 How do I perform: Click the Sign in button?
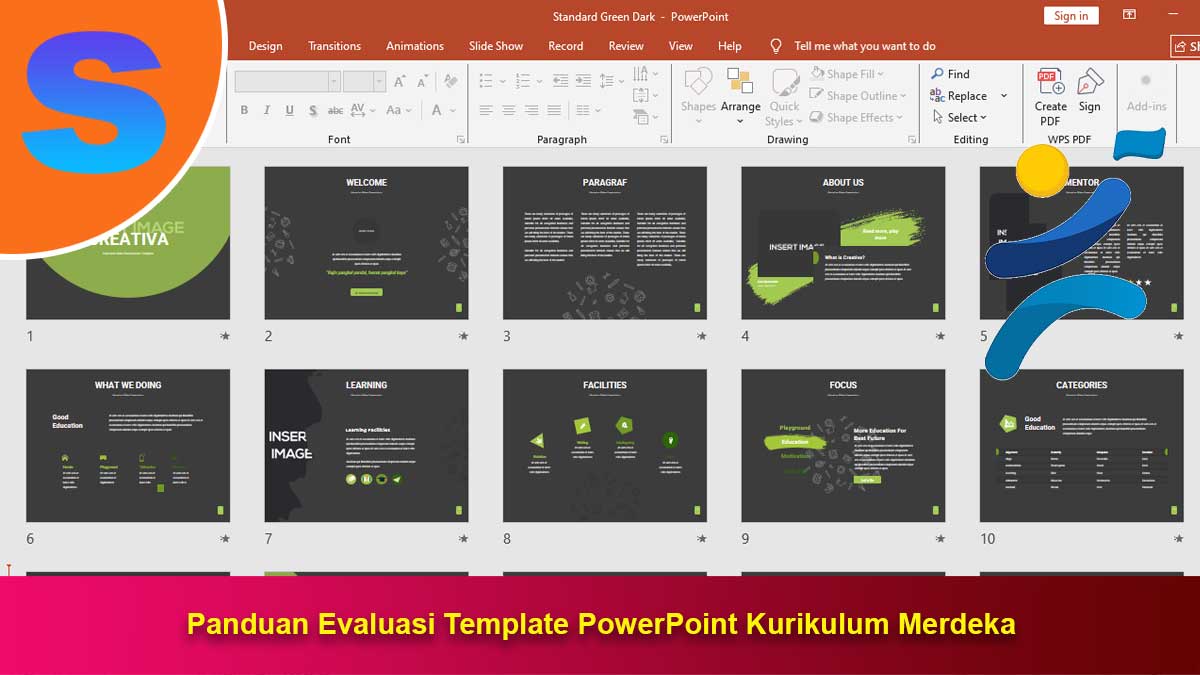coord(1071,16)
